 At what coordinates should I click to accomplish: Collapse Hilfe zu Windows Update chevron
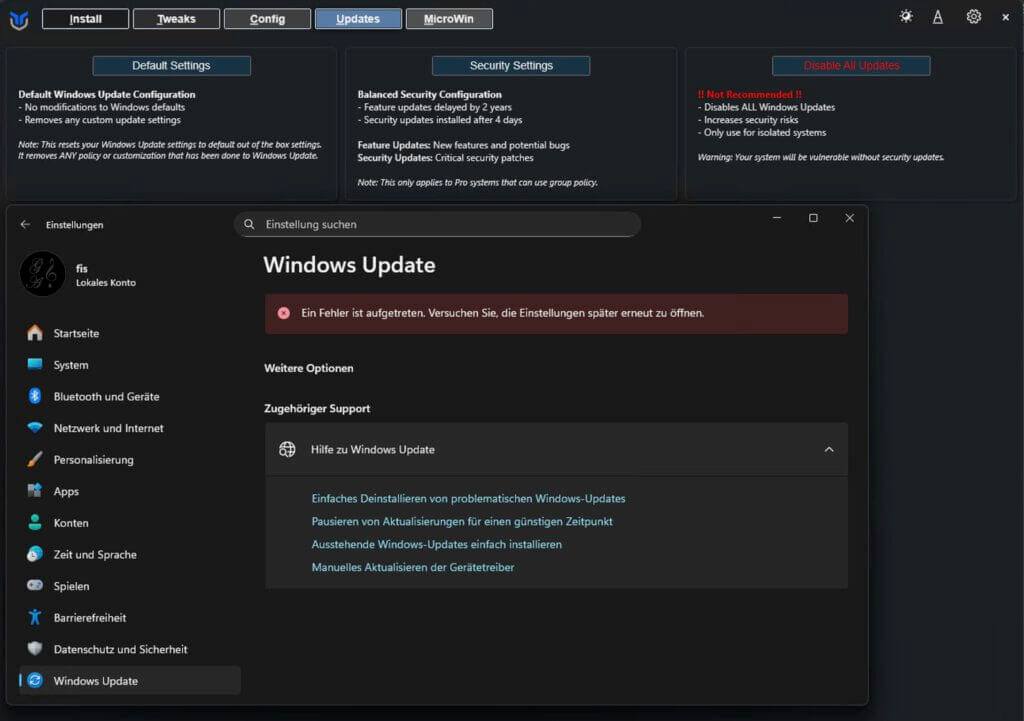pos(829,449)
